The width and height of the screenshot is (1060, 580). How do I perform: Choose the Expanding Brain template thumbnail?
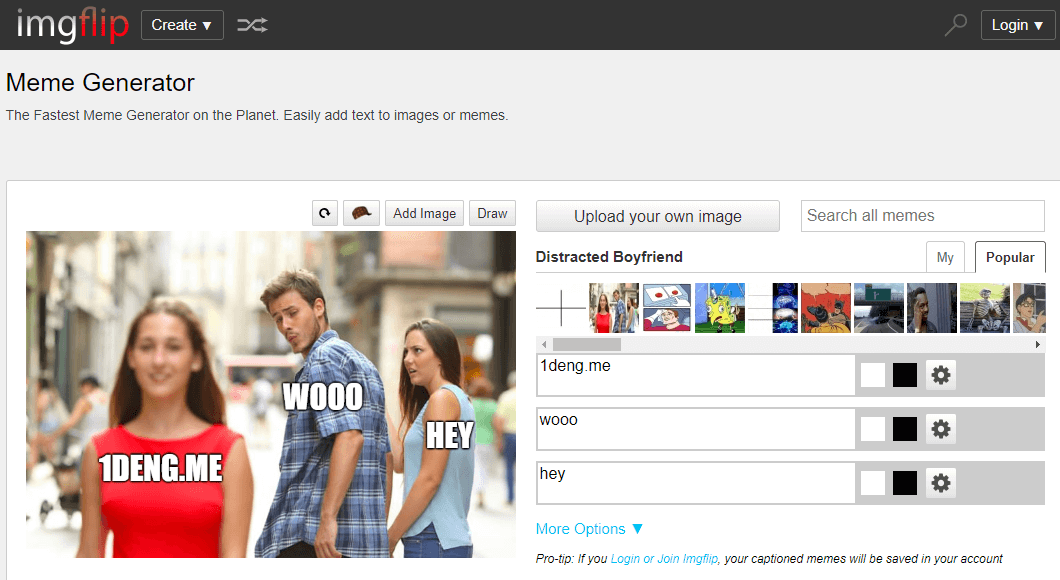coord(773,308)
